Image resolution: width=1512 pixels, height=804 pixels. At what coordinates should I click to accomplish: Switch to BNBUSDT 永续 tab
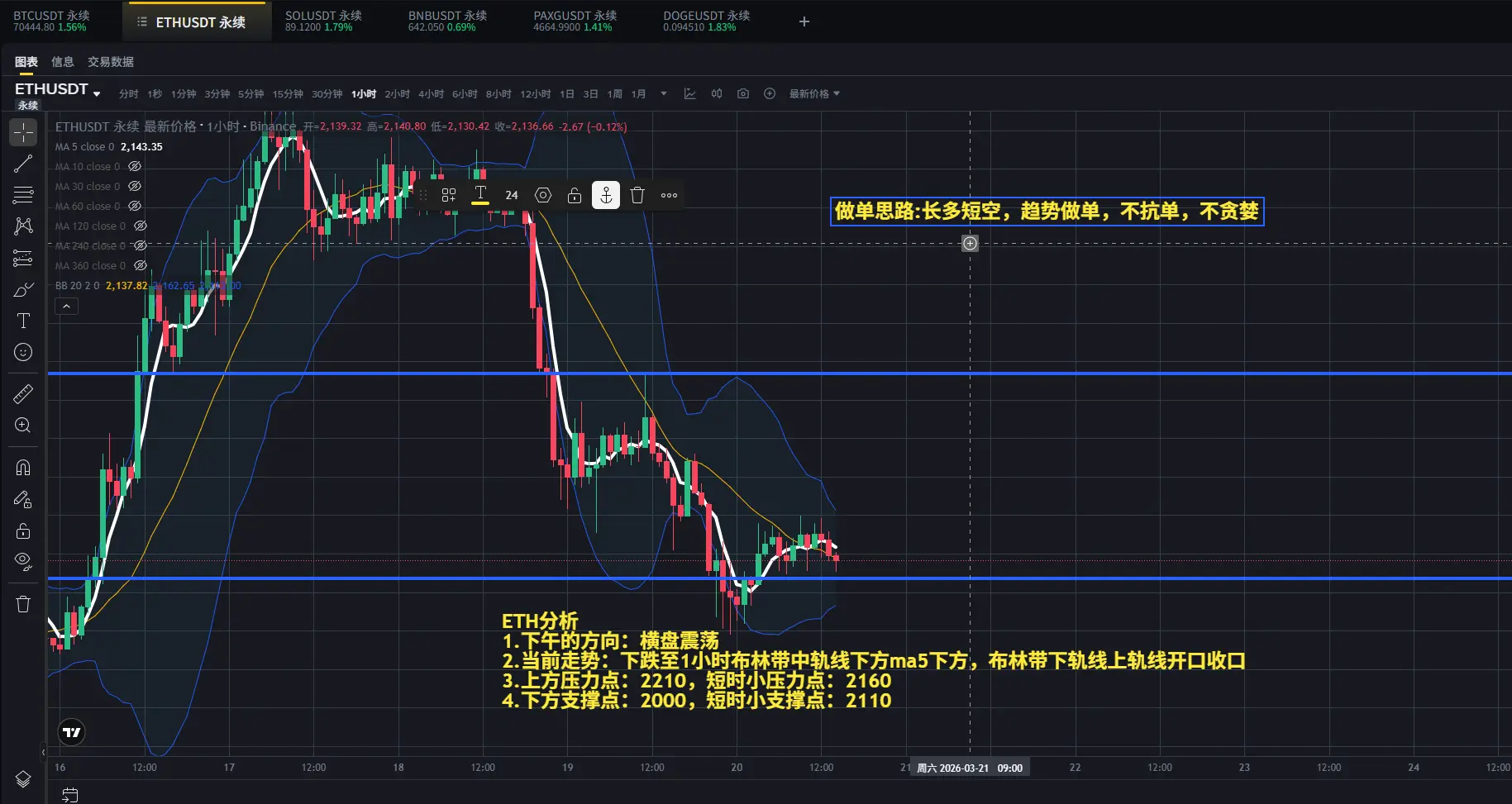click(x=447, y=21)
